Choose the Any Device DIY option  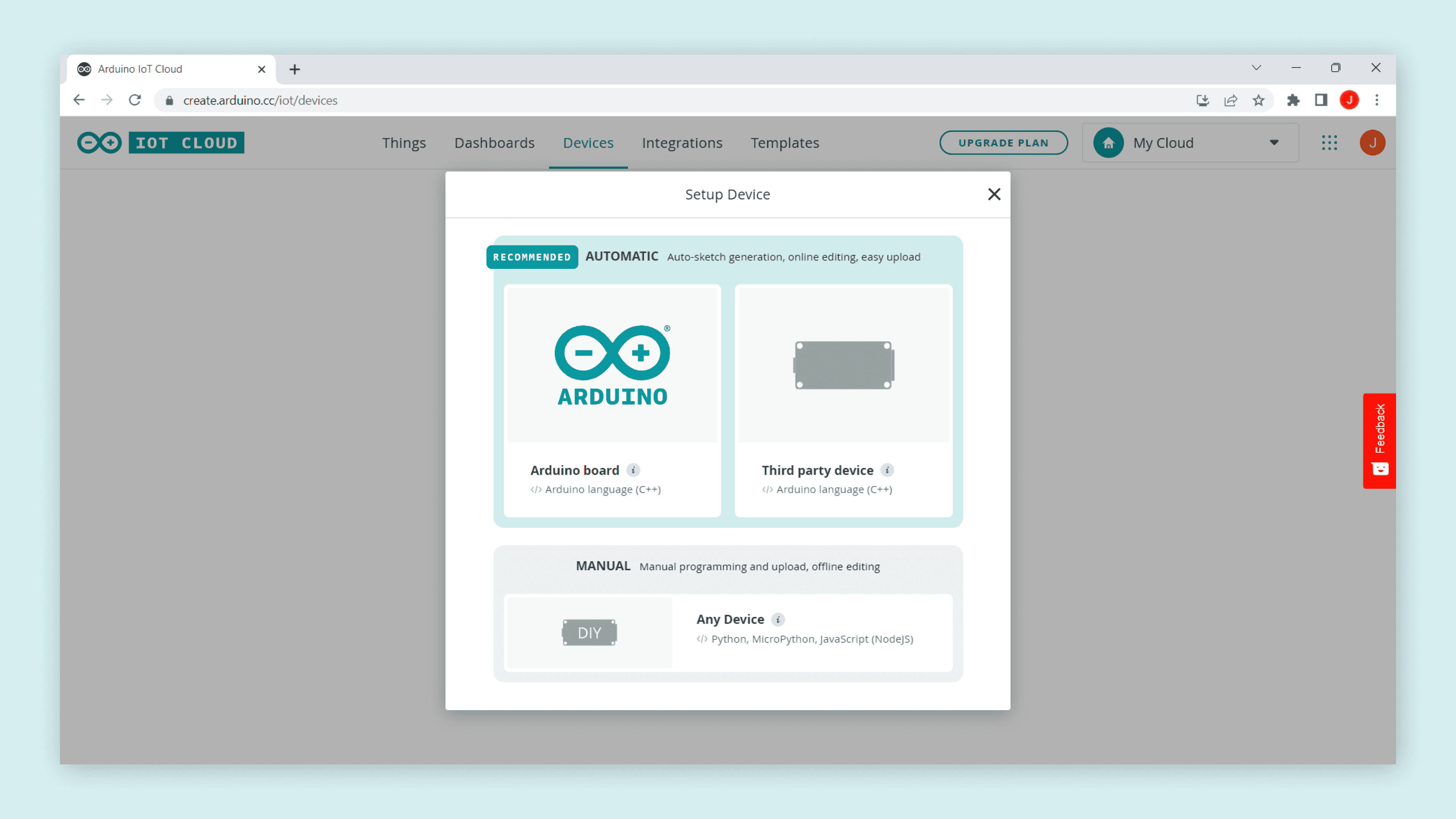pos(728,632)
